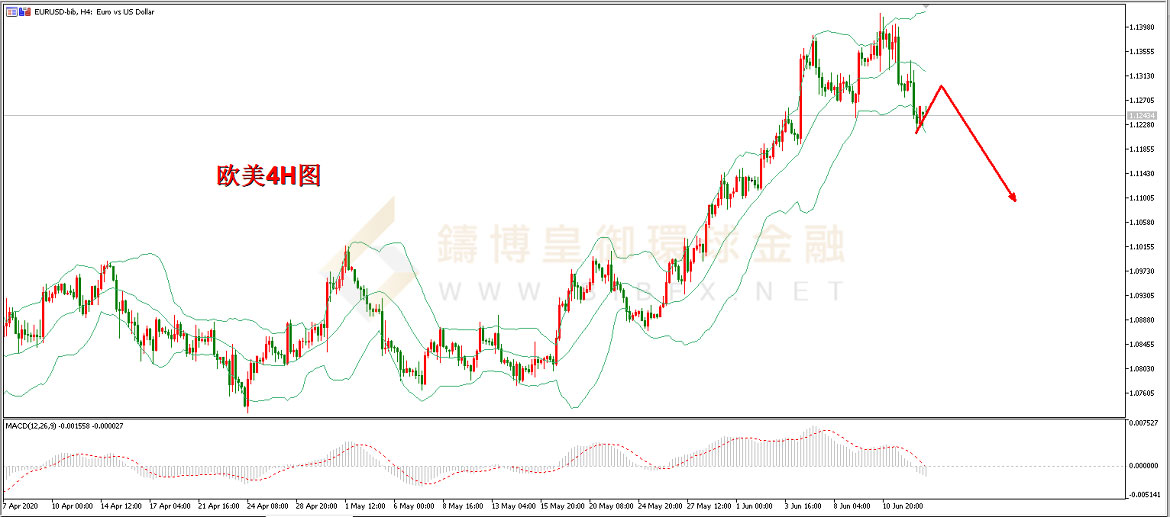Click the 1.13980 price level label

1142,28
